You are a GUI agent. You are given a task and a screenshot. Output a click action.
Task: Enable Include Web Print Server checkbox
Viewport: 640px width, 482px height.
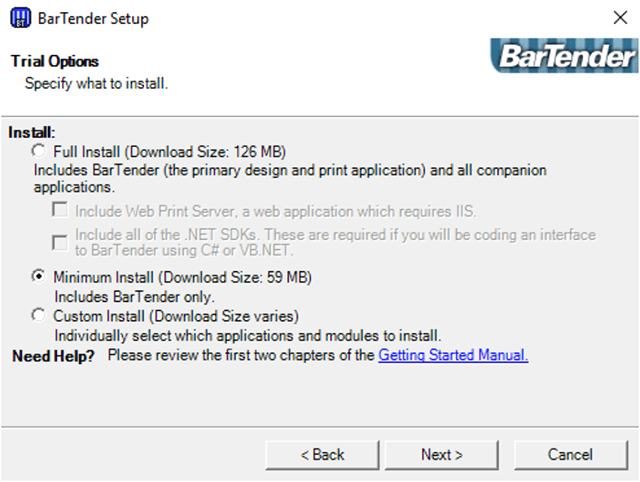tap(60, 210)
